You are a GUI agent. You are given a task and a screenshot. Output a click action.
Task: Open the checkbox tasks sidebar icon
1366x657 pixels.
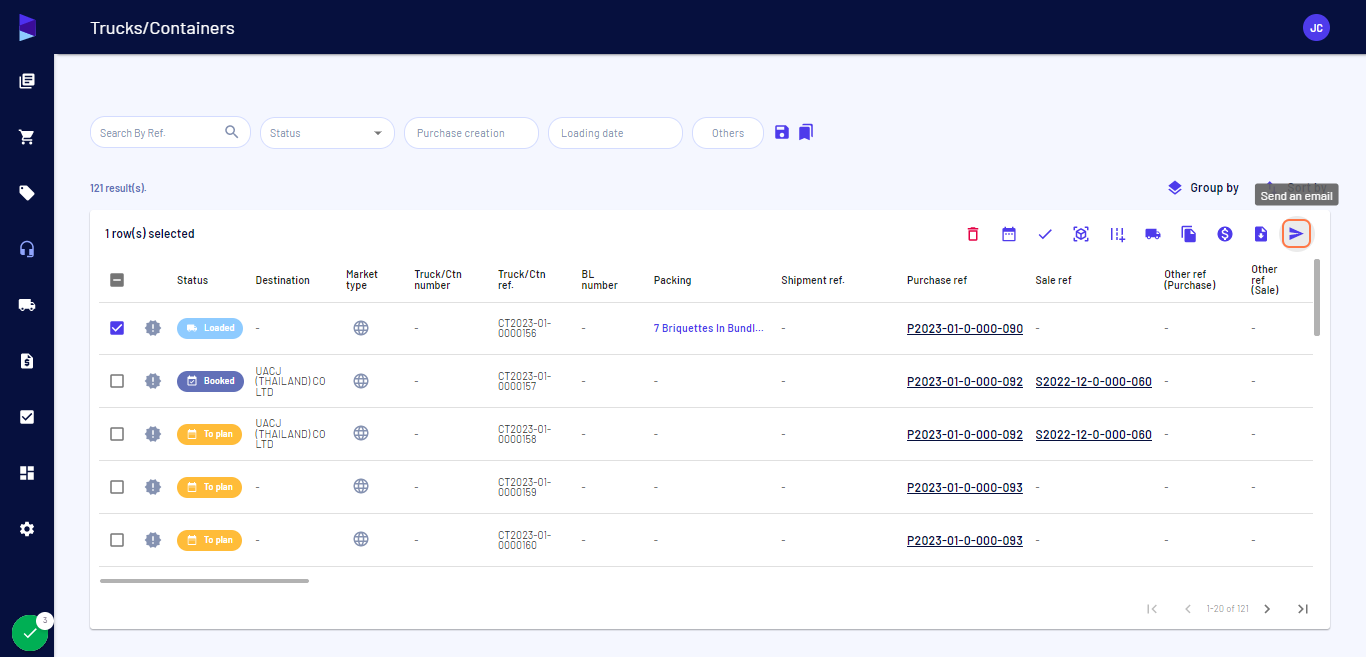[x=27, y=417]
